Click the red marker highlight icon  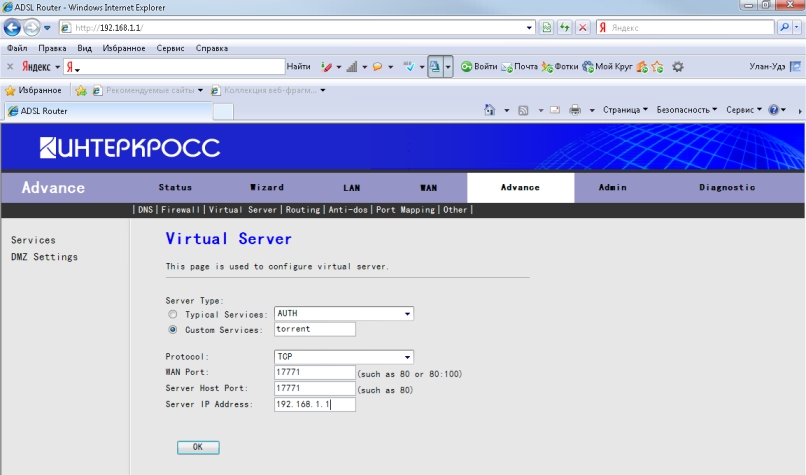[326, 67]
